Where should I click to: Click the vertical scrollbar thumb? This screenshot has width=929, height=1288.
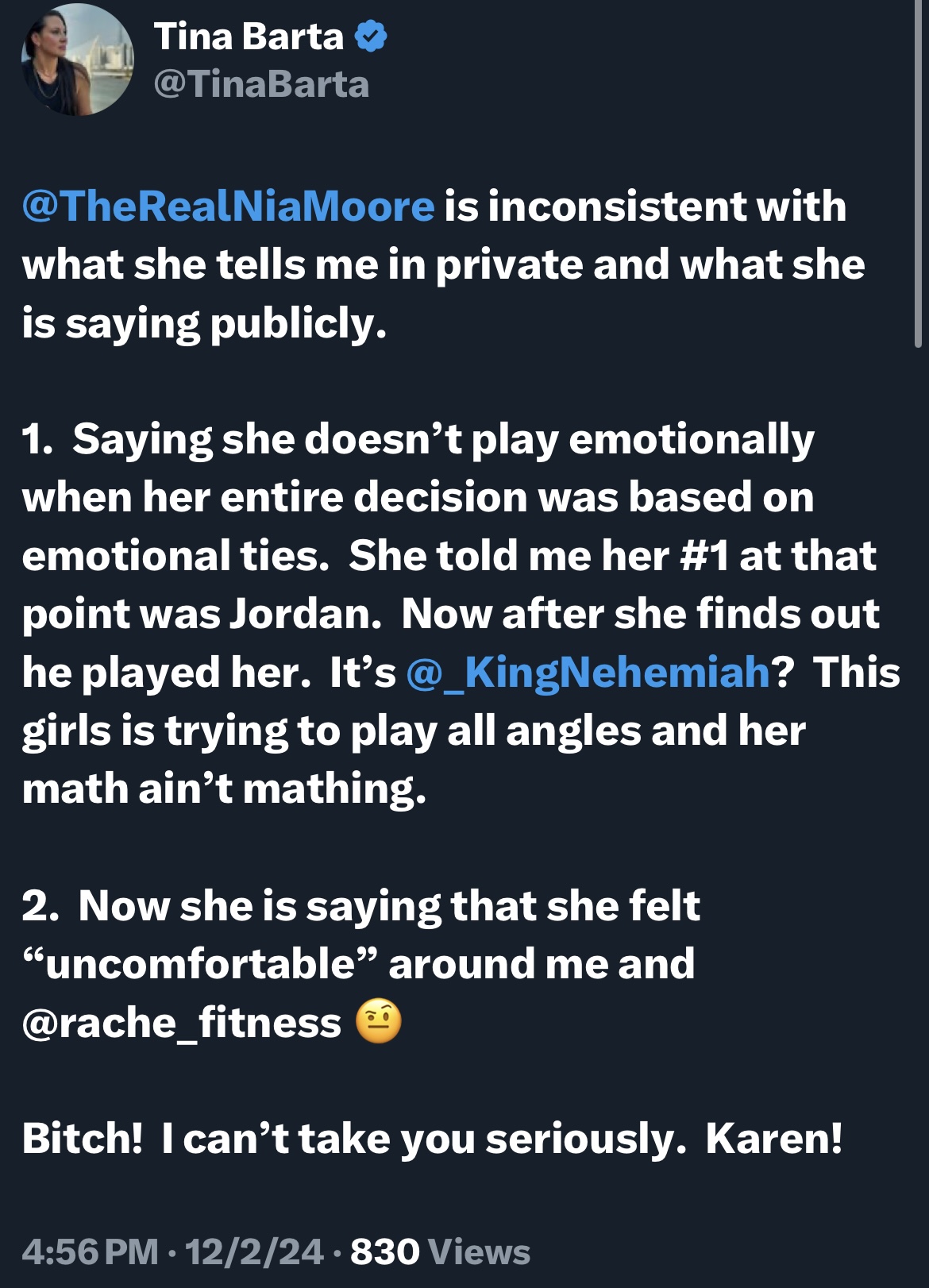tap(919, 173)
